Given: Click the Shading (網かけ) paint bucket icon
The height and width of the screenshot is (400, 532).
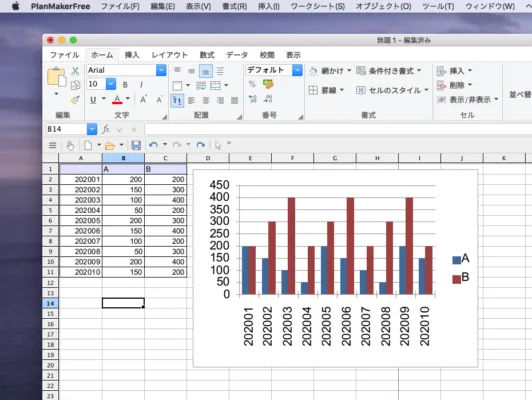Looking at the screenshot, I should pyautogui.click(x=313, y=71).
